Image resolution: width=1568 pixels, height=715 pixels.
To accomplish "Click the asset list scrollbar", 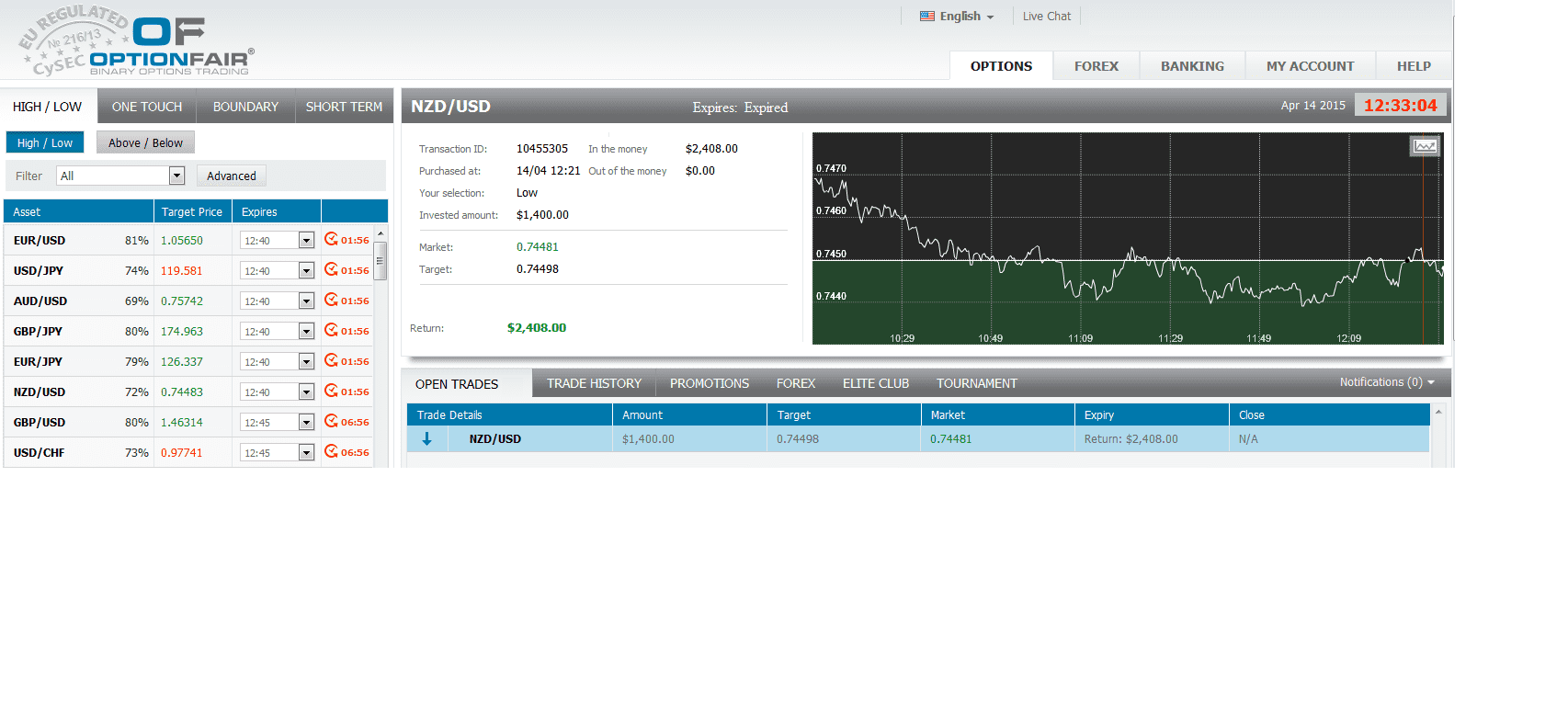I will (381, 260).
